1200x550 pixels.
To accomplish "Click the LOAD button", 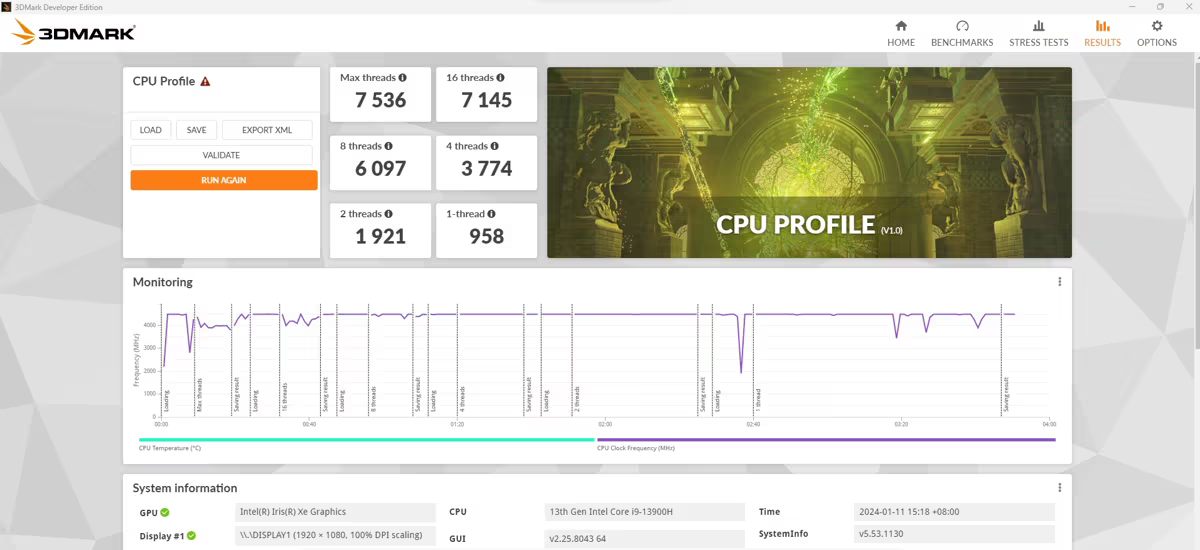I will [x=151, y=130].
